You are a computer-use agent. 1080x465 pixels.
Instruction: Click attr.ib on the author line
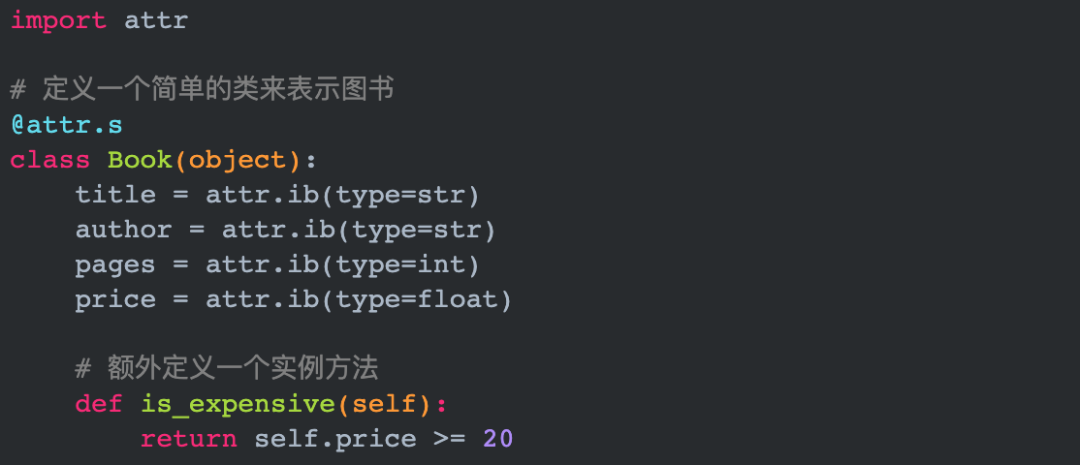pos(278,230)
